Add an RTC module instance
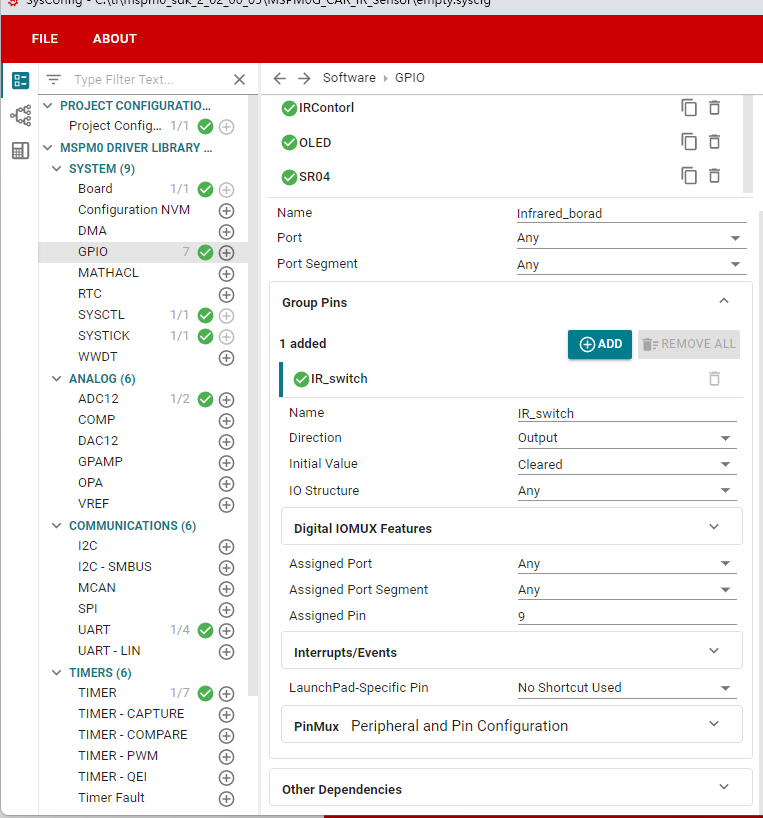Viewport: 763px width, 818px height. pos(226,295)
